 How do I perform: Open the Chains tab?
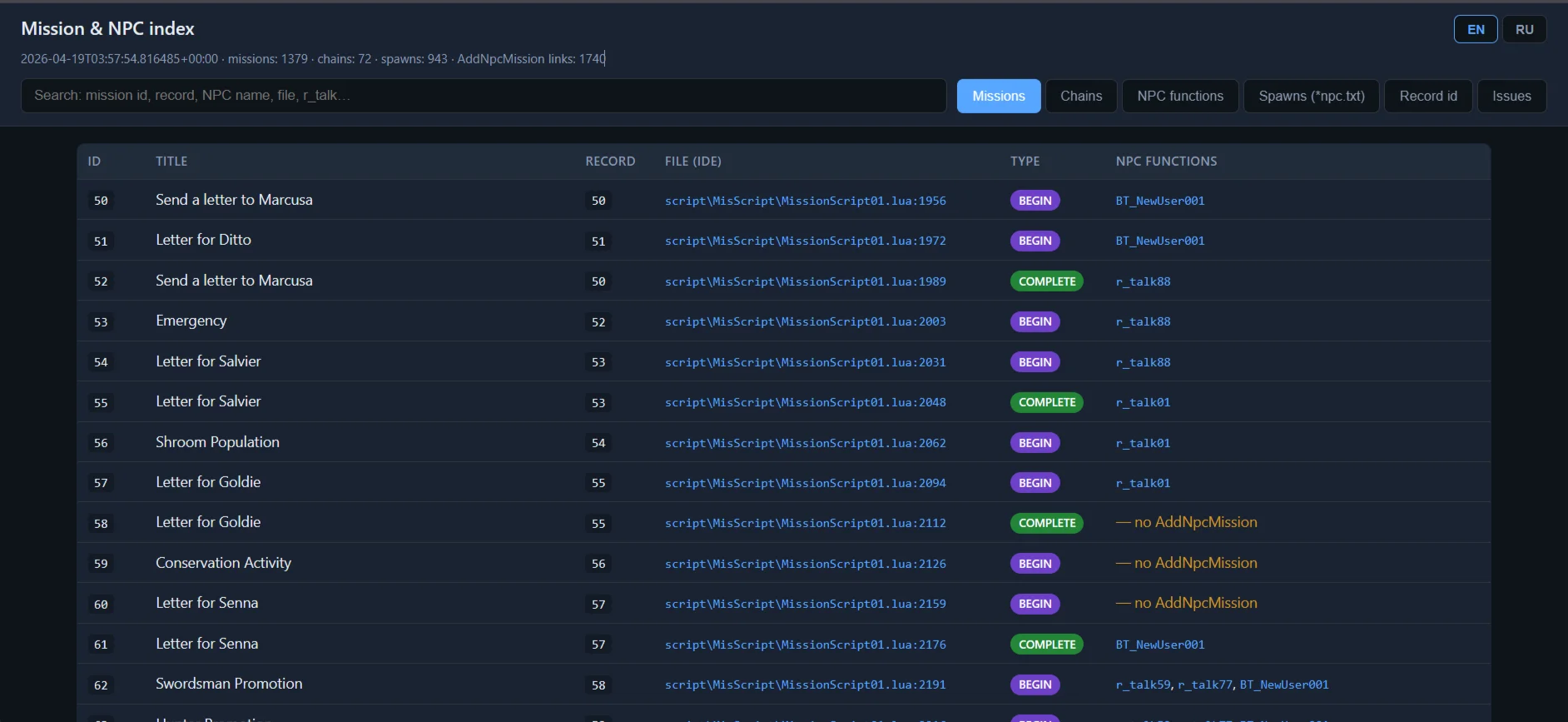pyautogui.click(x=1080, y=96)
